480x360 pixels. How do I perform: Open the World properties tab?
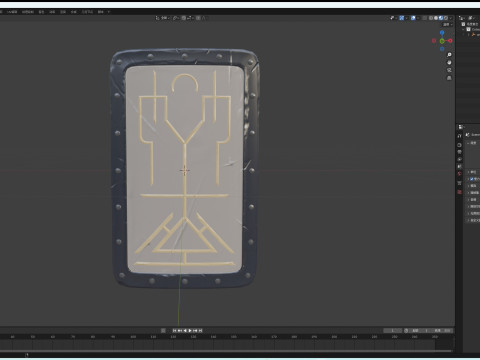(x=460, y=173)
